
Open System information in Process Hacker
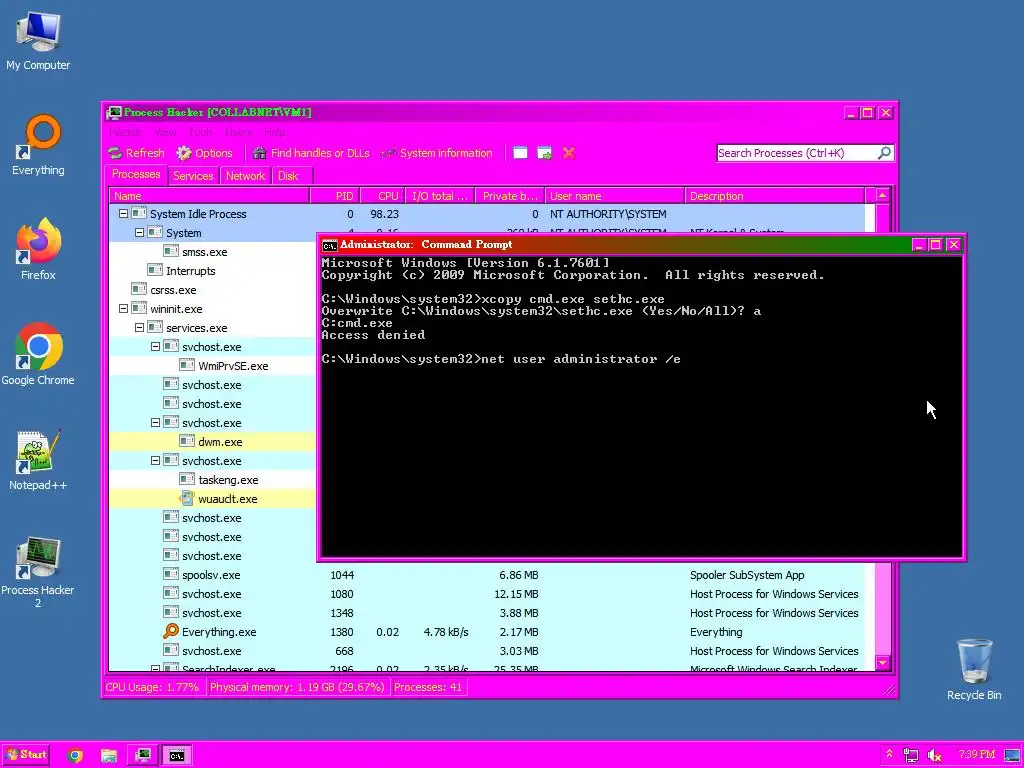pos(436,153)
